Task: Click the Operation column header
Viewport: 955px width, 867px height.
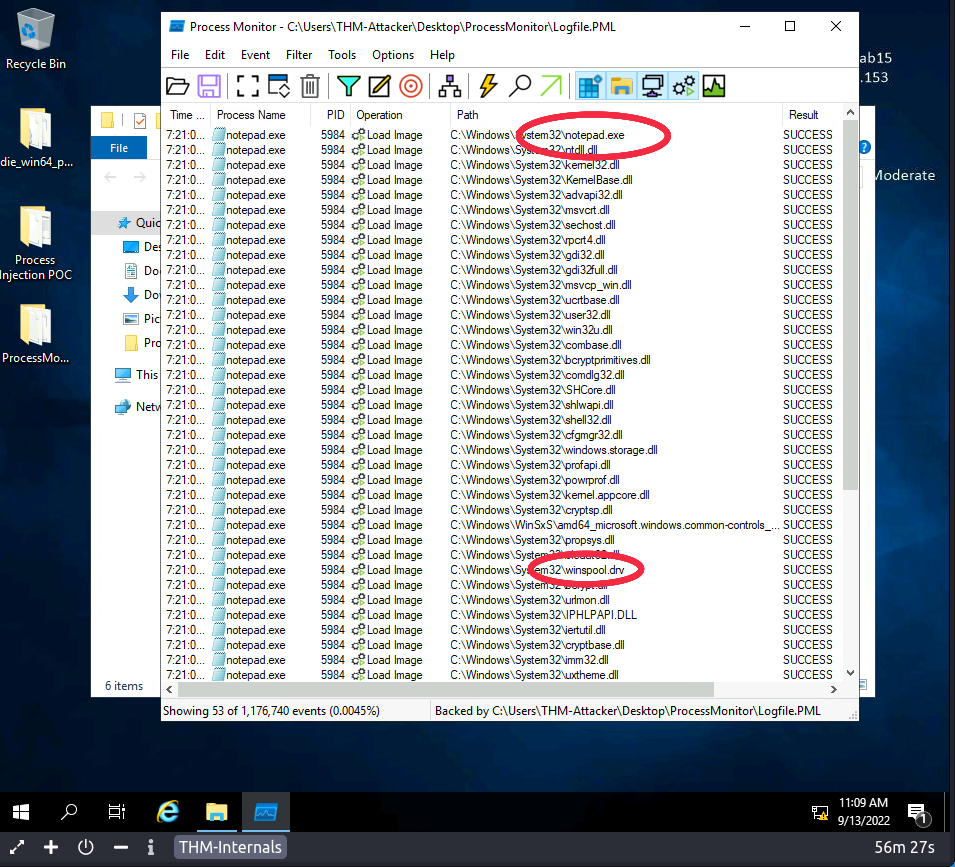Action: pyautogui.click(x=379, y=115)
